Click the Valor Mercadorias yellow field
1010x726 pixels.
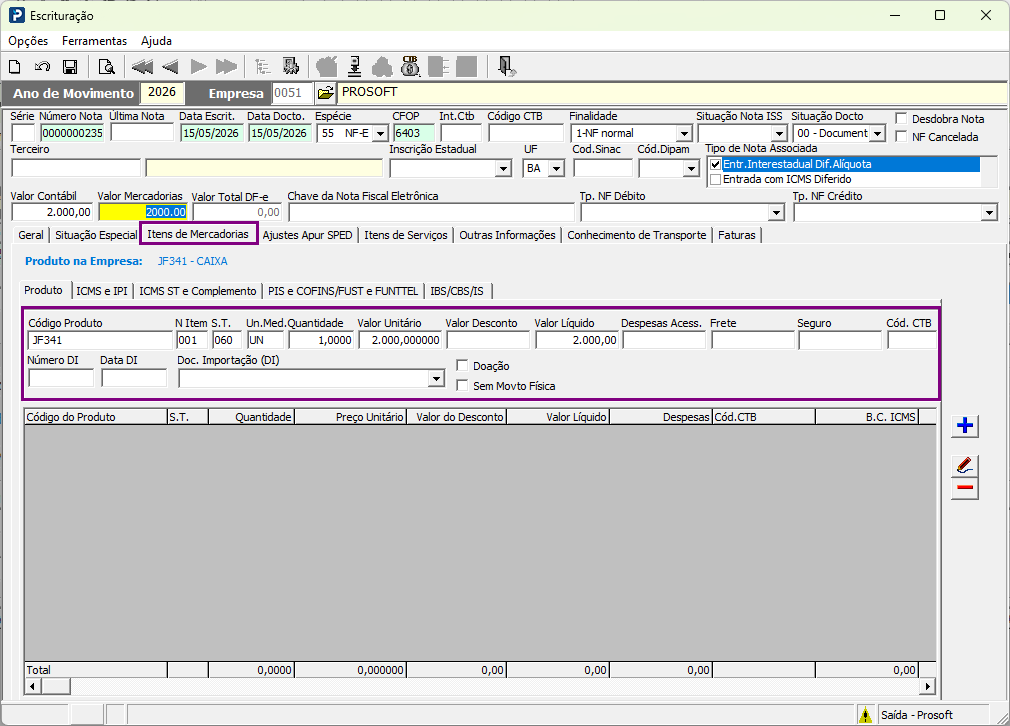[x=143, y=212]
